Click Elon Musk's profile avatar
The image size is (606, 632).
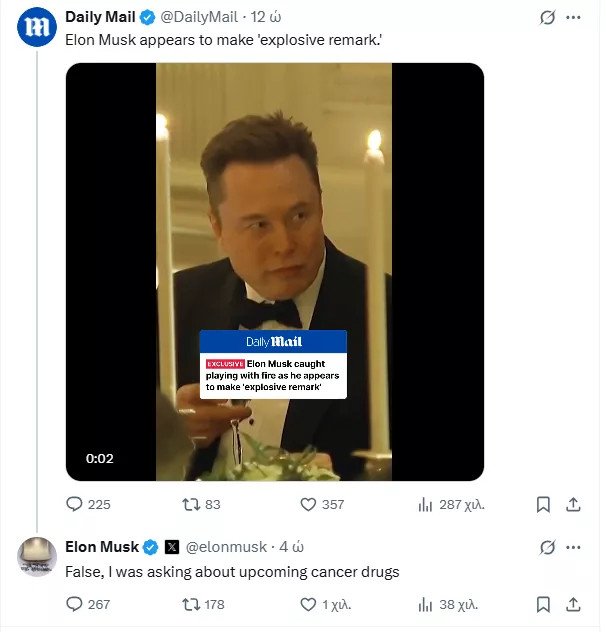coord(37,557)
